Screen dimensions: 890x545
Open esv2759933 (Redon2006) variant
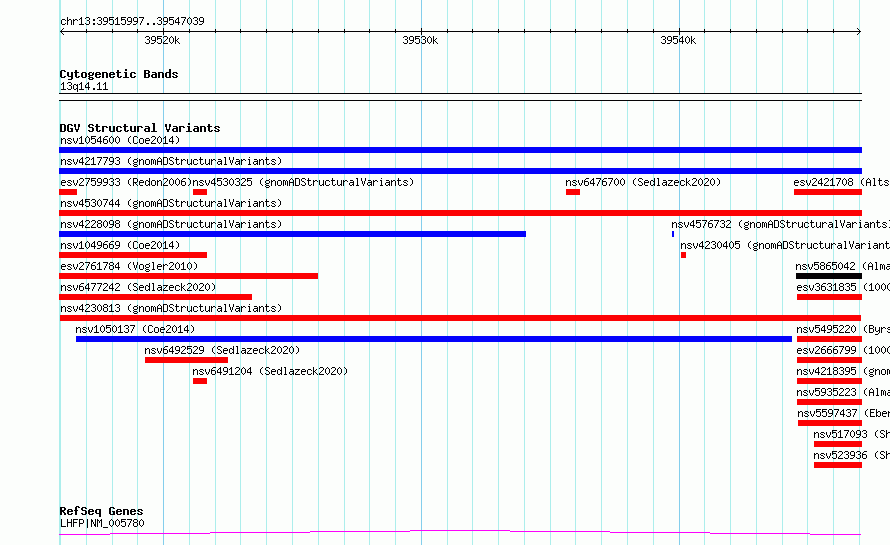point(126,182)
